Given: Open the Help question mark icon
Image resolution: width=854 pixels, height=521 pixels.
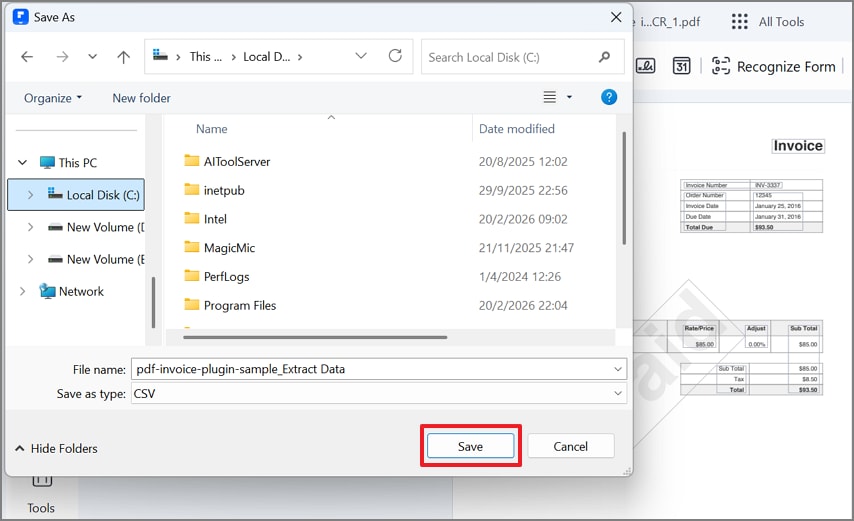Looking at the screenshot, I should 608,97.
